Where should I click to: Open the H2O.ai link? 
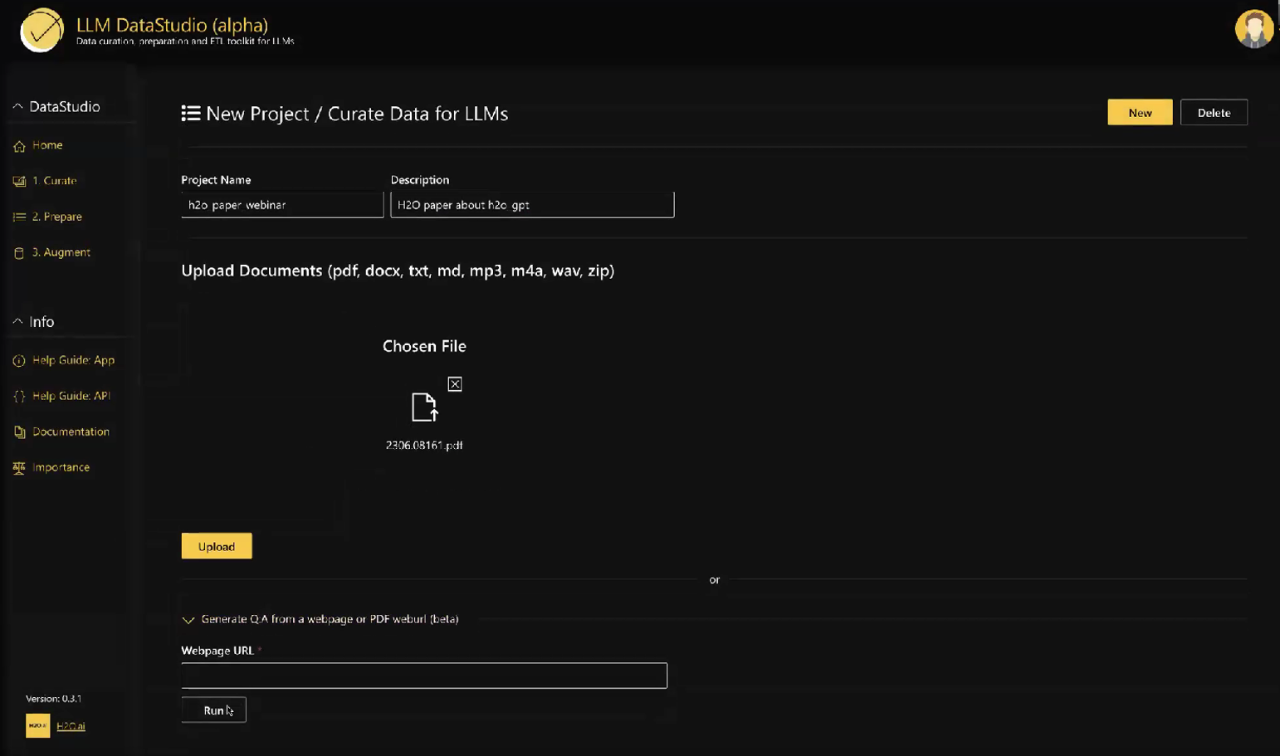70,726
